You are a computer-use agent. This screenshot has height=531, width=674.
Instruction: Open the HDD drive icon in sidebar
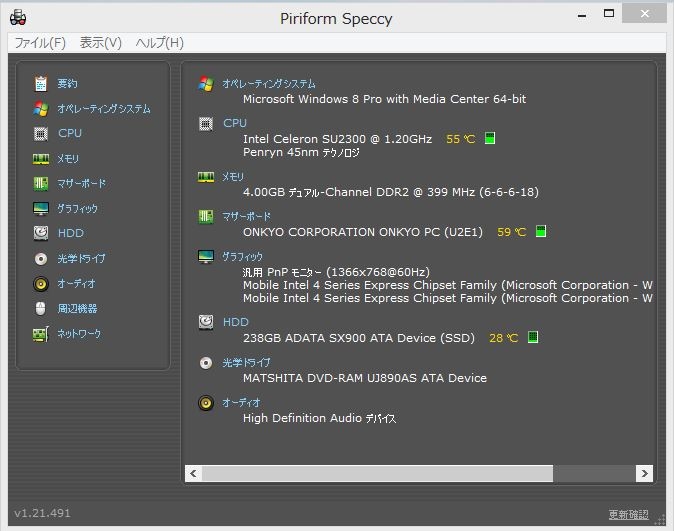coord(40,234)
